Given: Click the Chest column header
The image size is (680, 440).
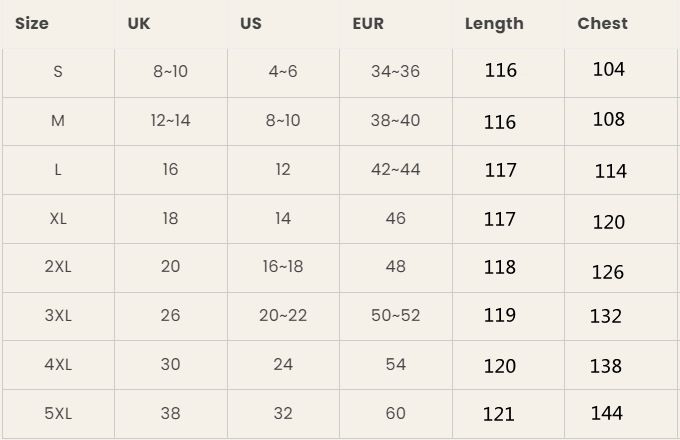Looking at the screenshot, I should coord(603,23).
